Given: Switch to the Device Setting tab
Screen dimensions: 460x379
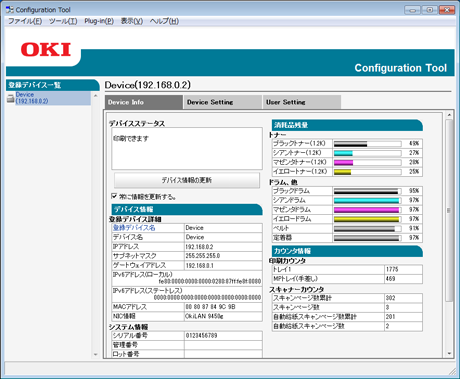Looking at the screenshot, I should 222,102.
